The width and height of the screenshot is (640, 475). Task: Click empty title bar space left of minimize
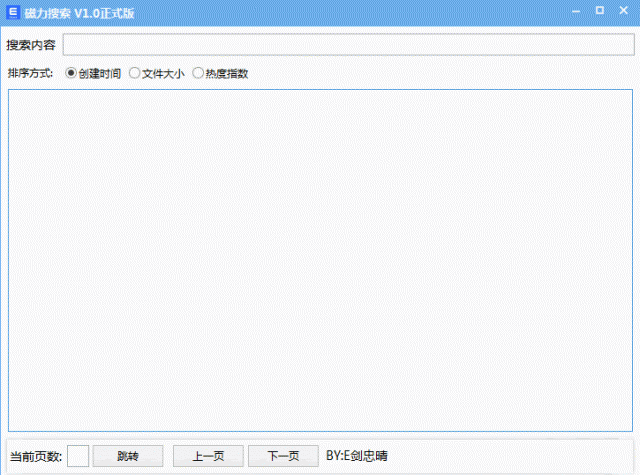[x=400, y=11]
